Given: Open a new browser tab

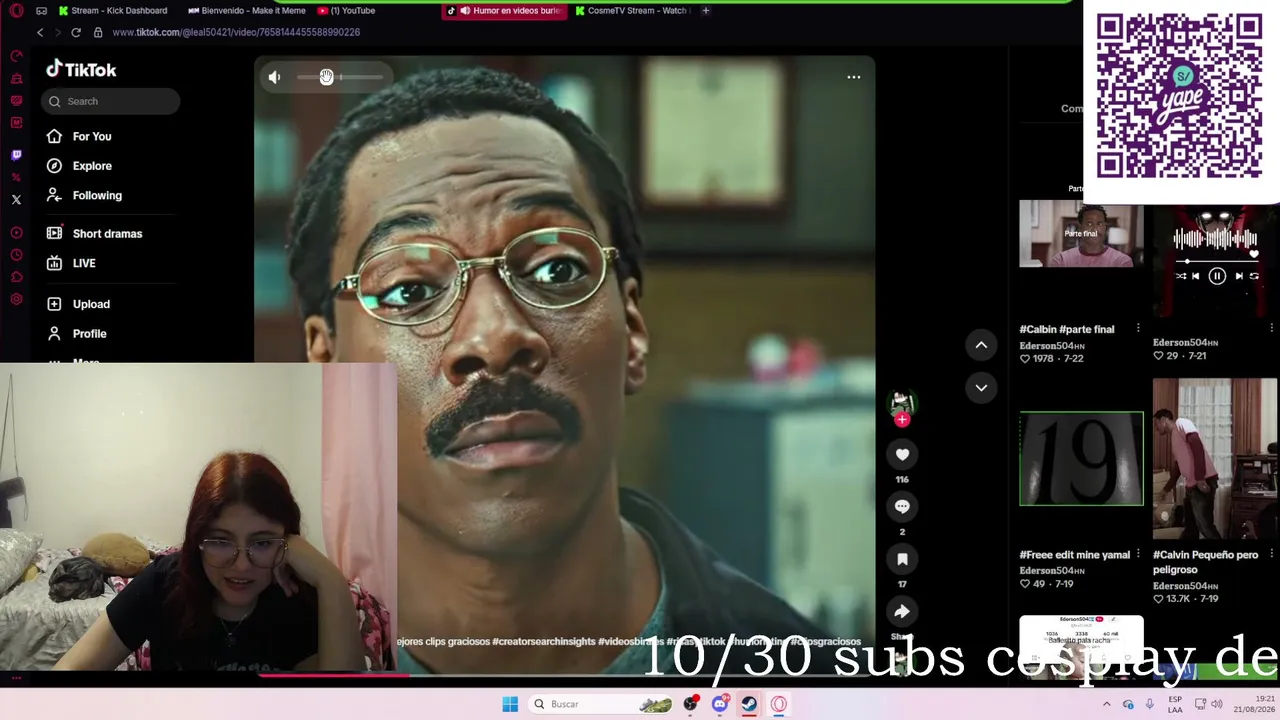Looking at the screenshot, I should (x=706, y=11).
